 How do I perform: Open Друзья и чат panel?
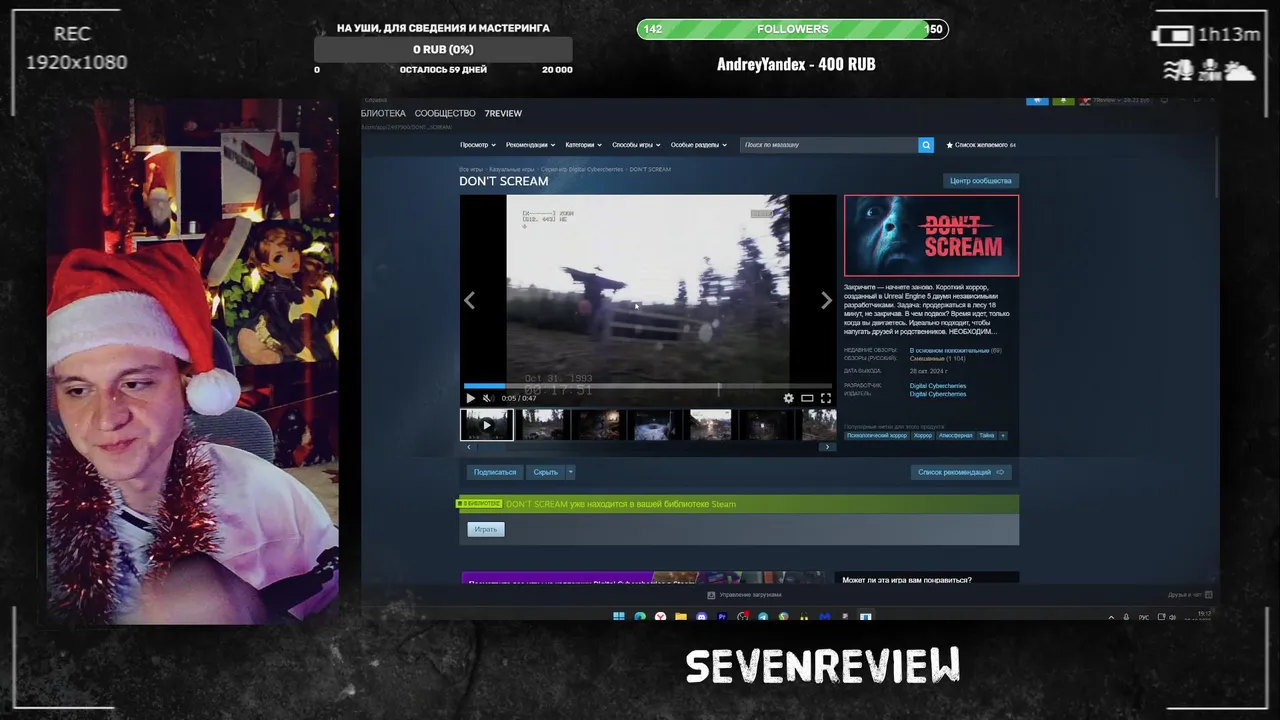point(1190,595)
